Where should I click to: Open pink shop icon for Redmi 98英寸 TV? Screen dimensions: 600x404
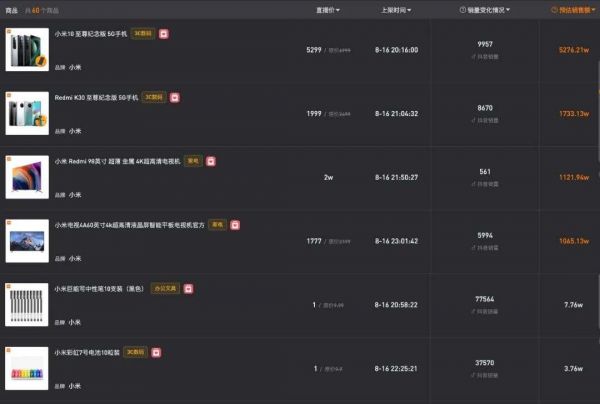[x=211, y=161]
